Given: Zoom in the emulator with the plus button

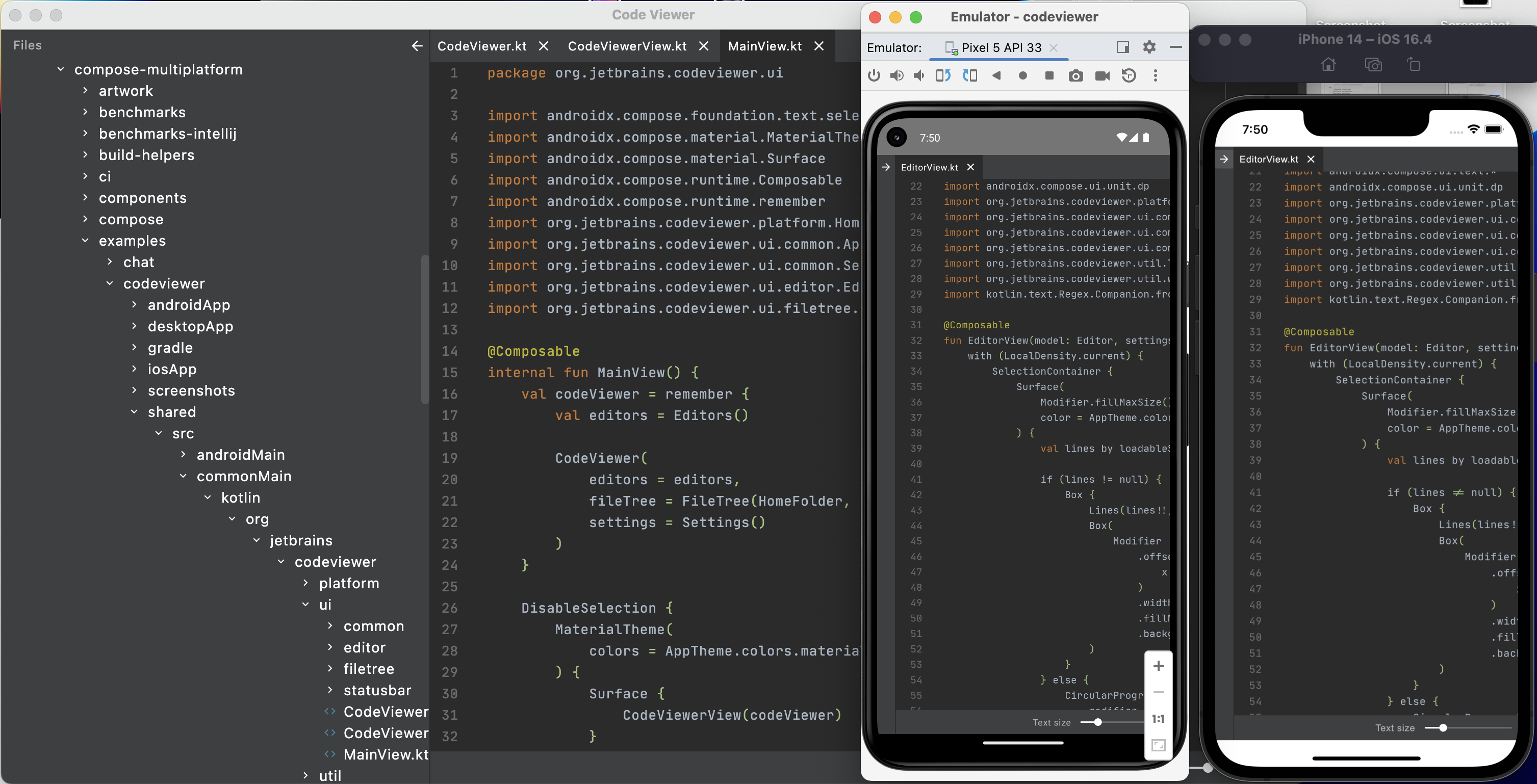Looking at the screenshot, I should 1158,666.
